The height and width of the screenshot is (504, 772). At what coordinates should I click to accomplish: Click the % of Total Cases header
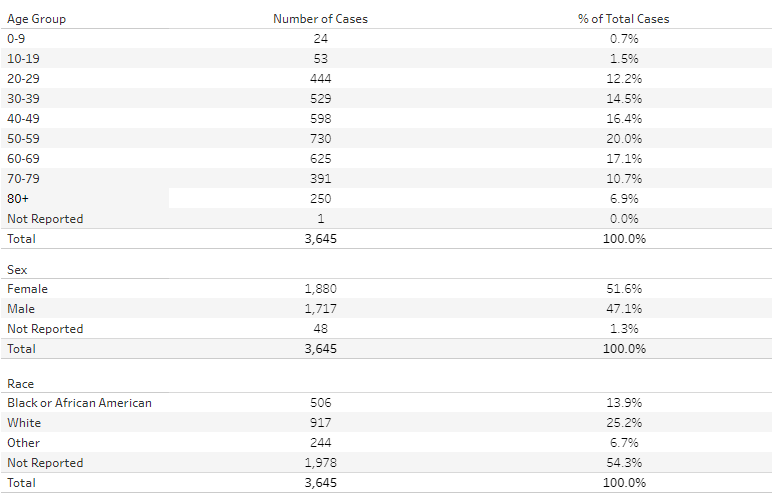pyautogui.click(x=624, y=19)
